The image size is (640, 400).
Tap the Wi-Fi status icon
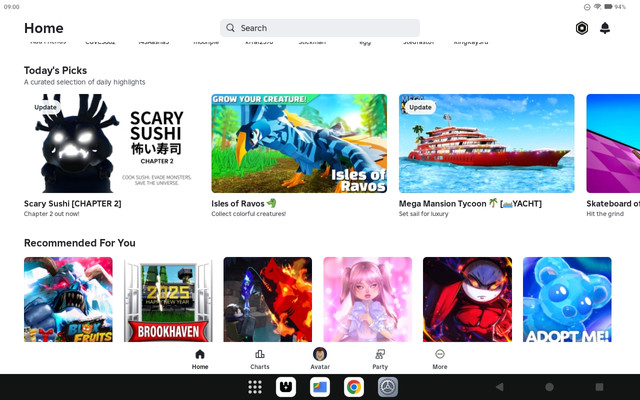pyautogui.click(x=598, y=7)
